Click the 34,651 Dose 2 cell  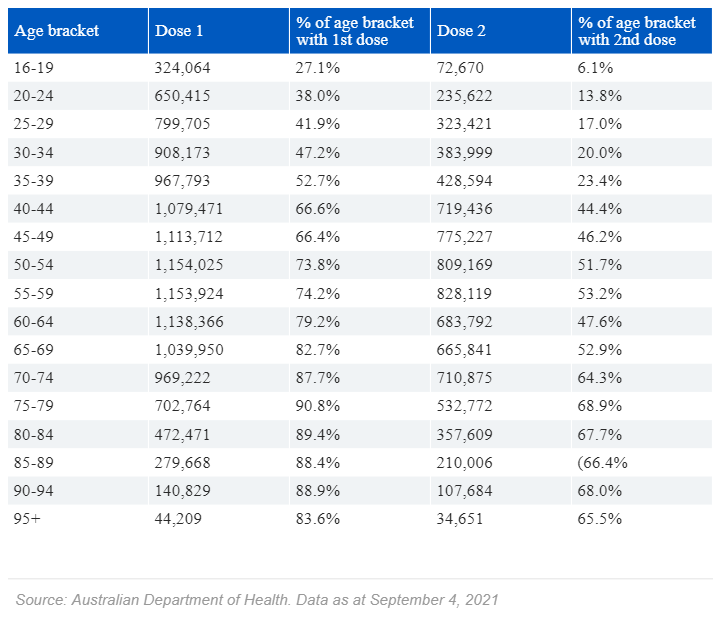tap(461, 519)
